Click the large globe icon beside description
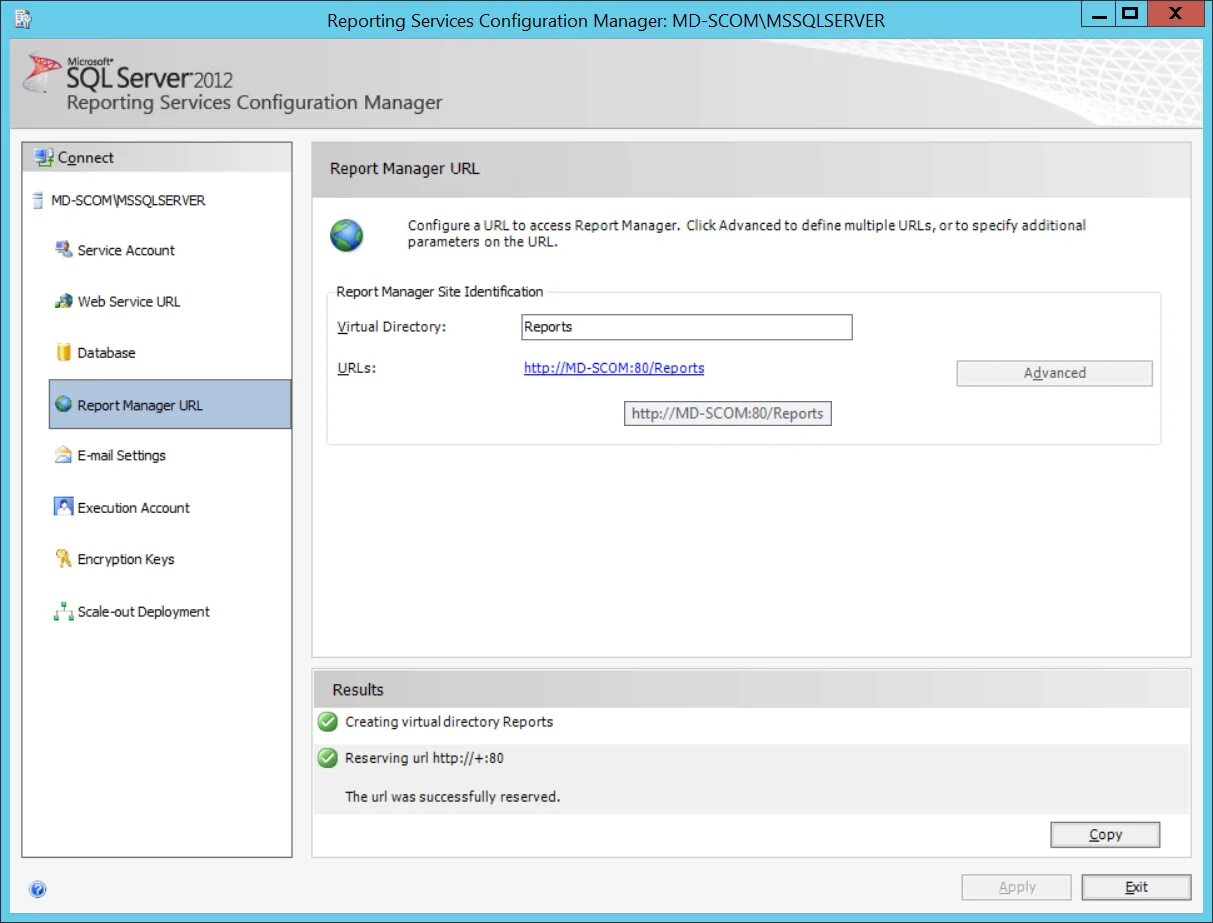The height and width of the screenshot is (923, 1213). click(347, 236)
